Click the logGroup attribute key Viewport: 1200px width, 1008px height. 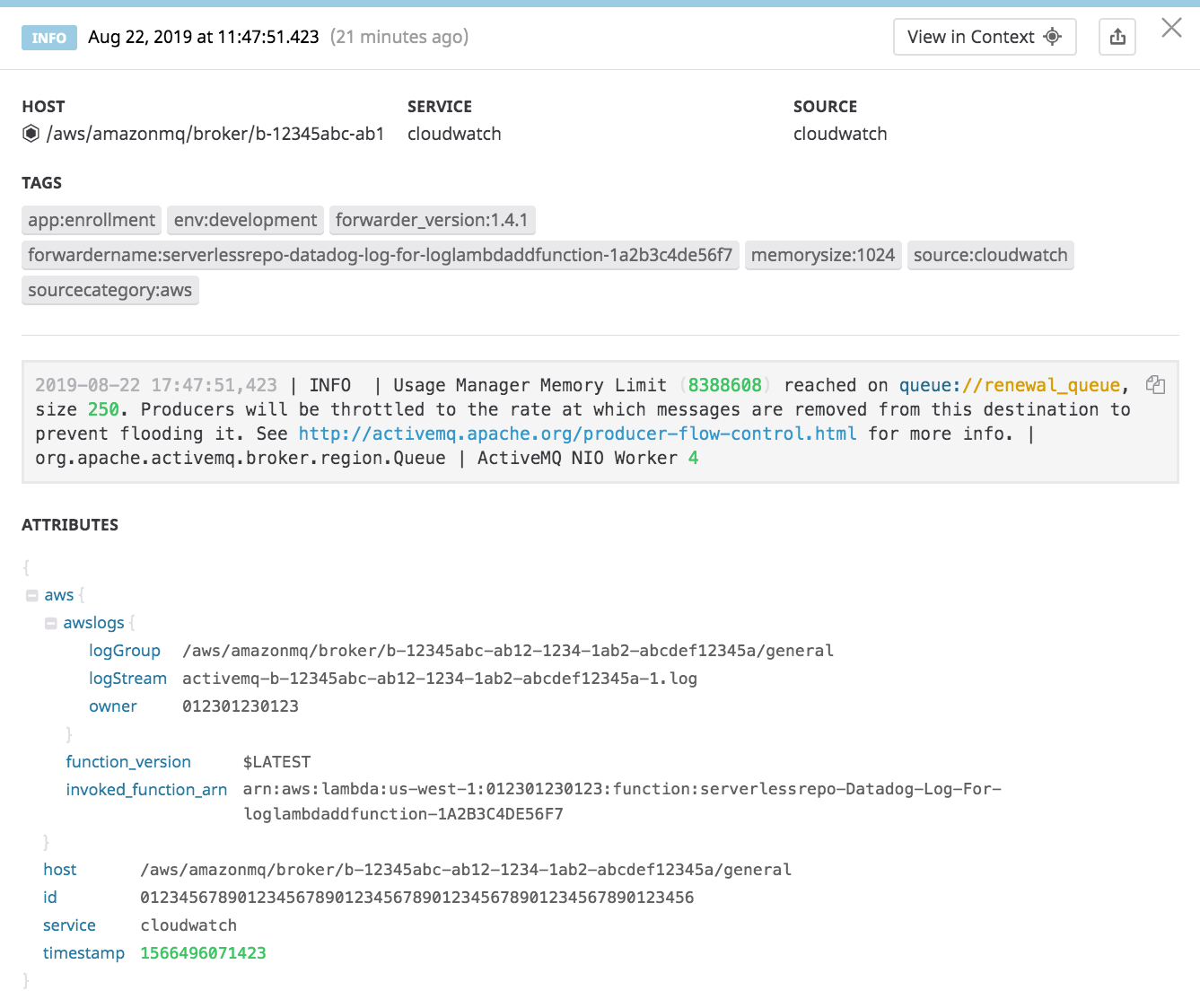tap(125, 650)
